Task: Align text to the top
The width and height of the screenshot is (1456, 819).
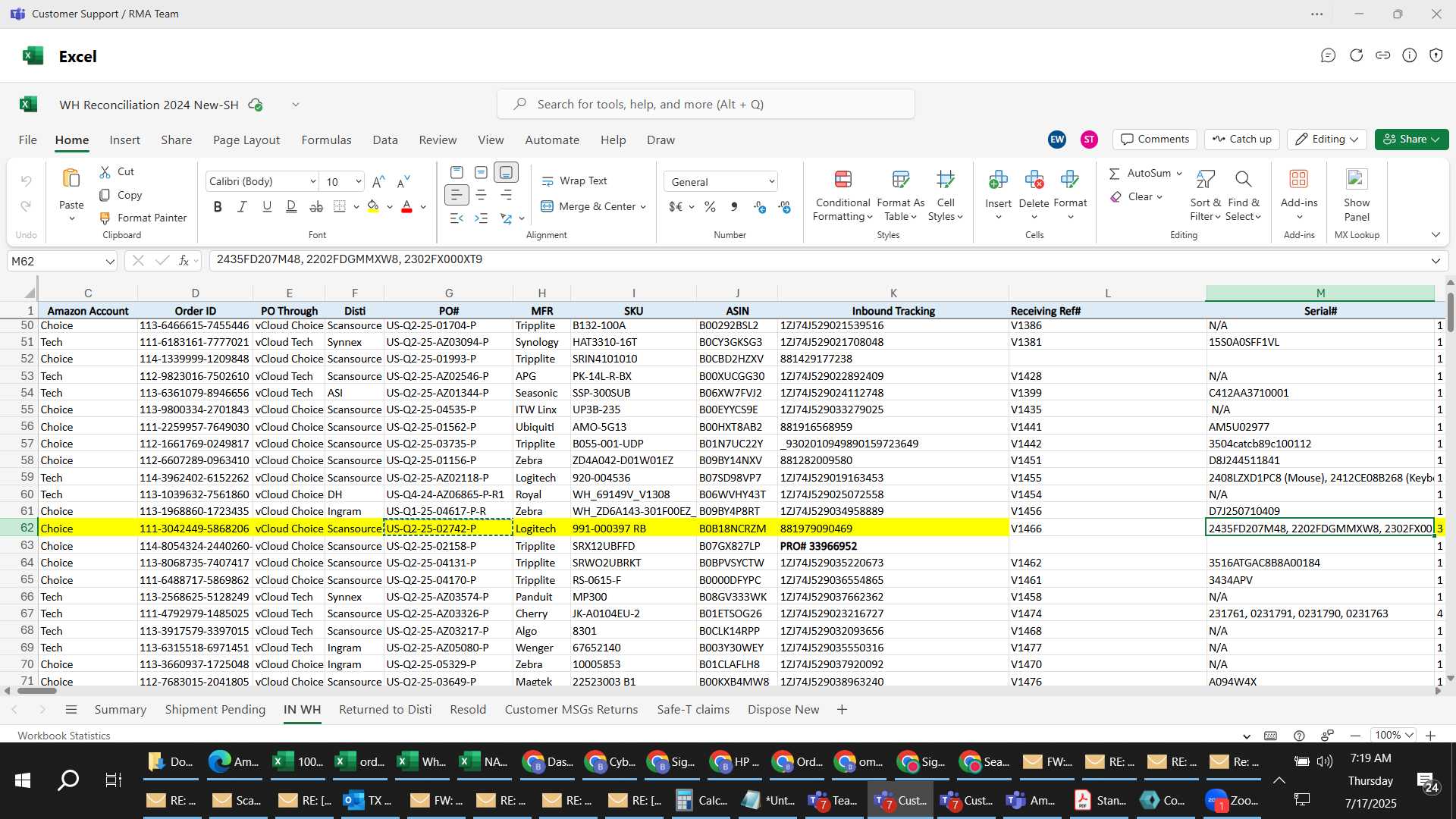Action: tap(457, 172)
